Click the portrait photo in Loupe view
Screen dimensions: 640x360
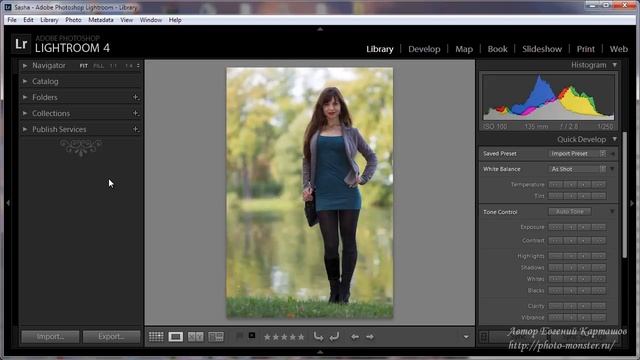[310, 193]
